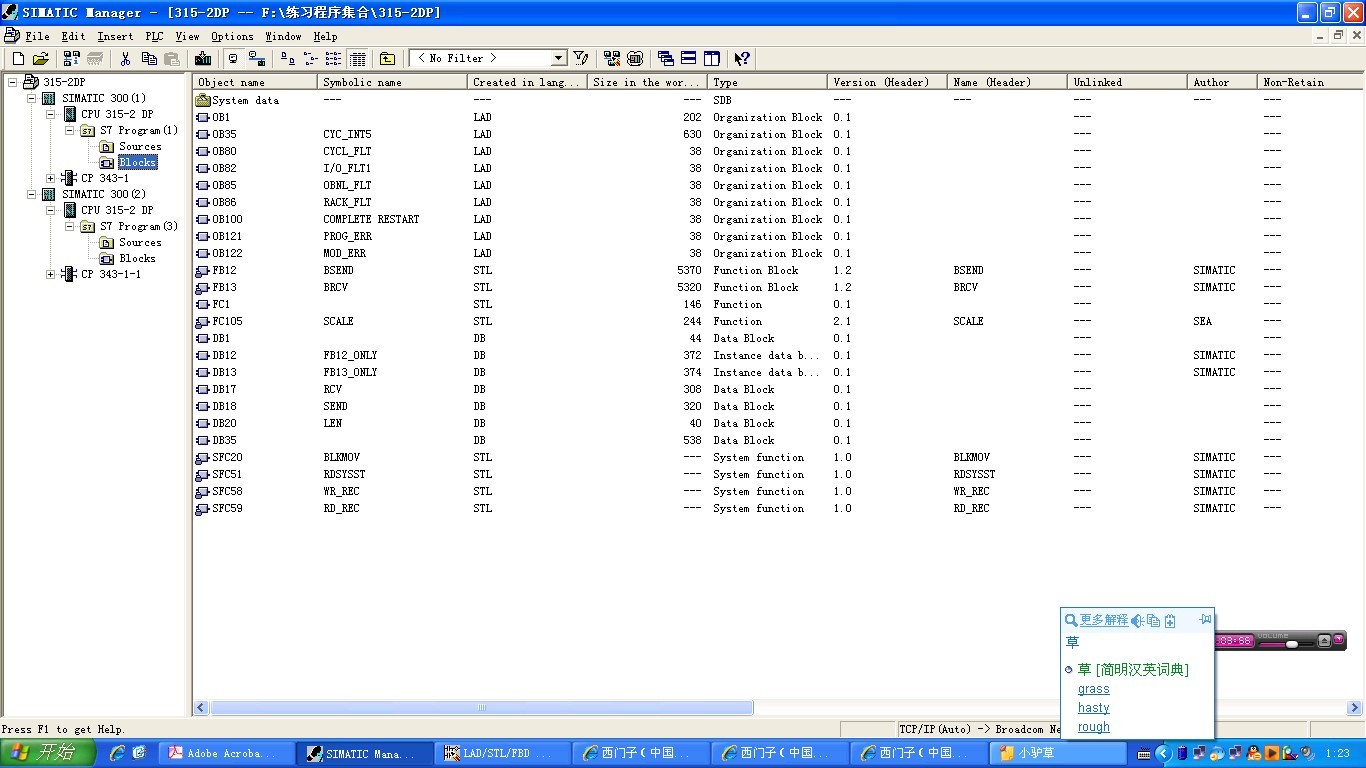
Task: Select Details view button
Action: [x=358, y=59]
